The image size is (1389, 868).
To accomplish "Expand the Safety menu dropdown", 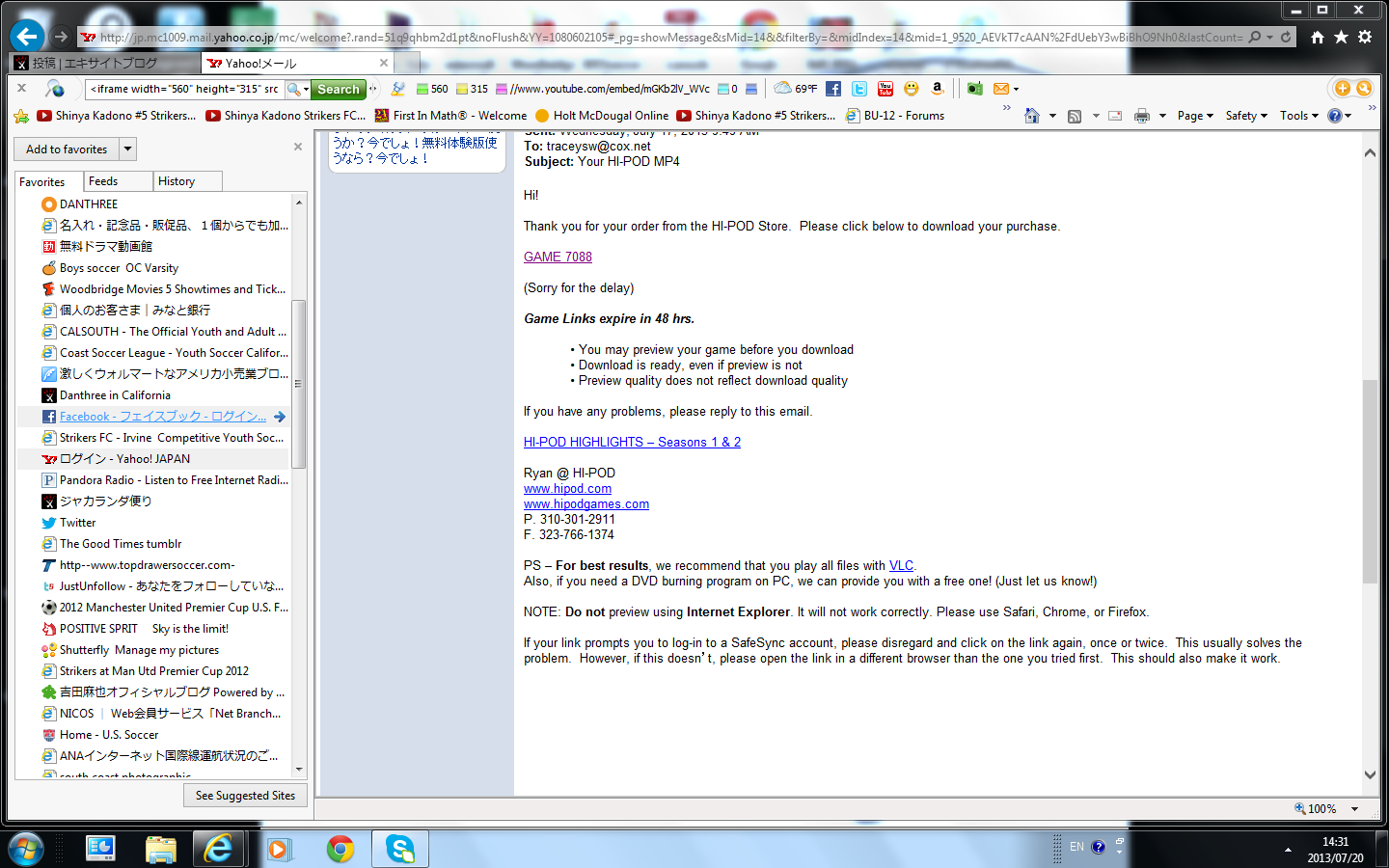I will click(1246, 116).
